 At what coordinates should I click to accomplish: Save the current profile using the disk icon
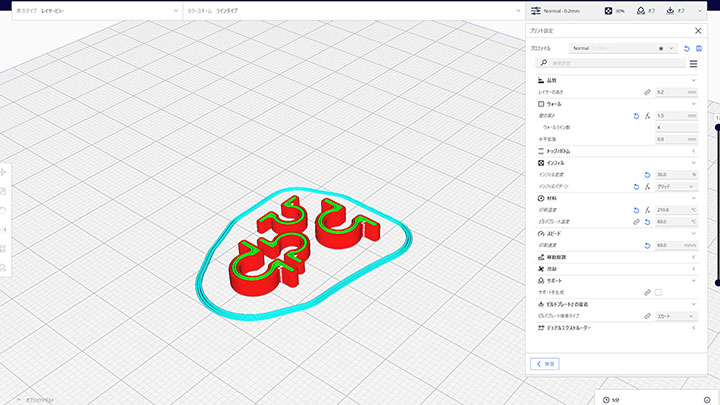coord(699,49)
